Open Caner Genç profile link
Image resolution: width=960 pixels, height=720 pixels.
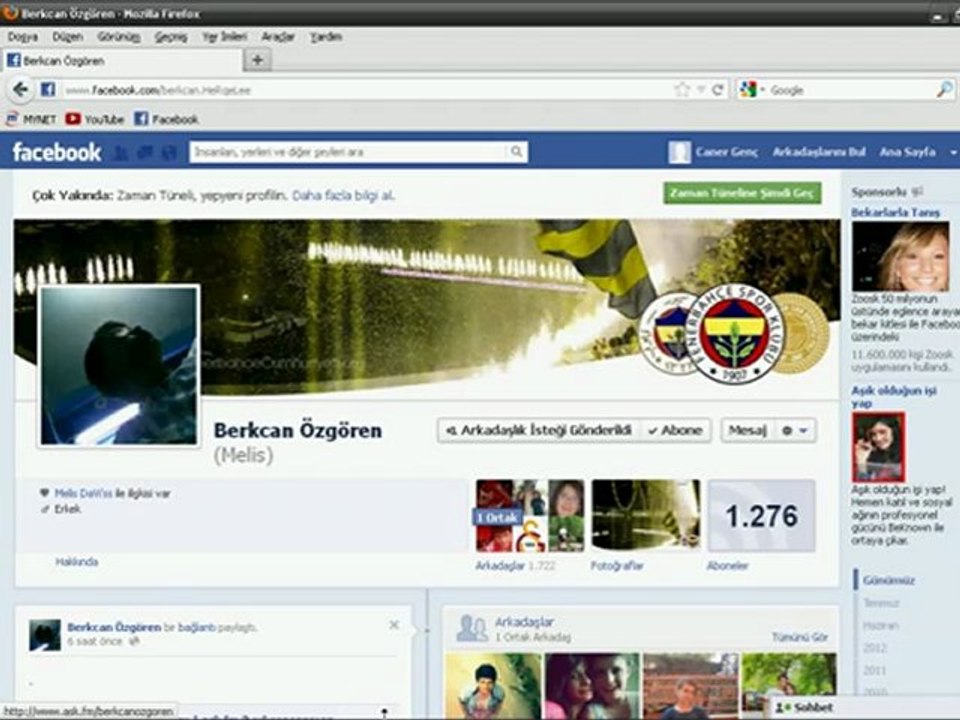click(x=727, y=152)
